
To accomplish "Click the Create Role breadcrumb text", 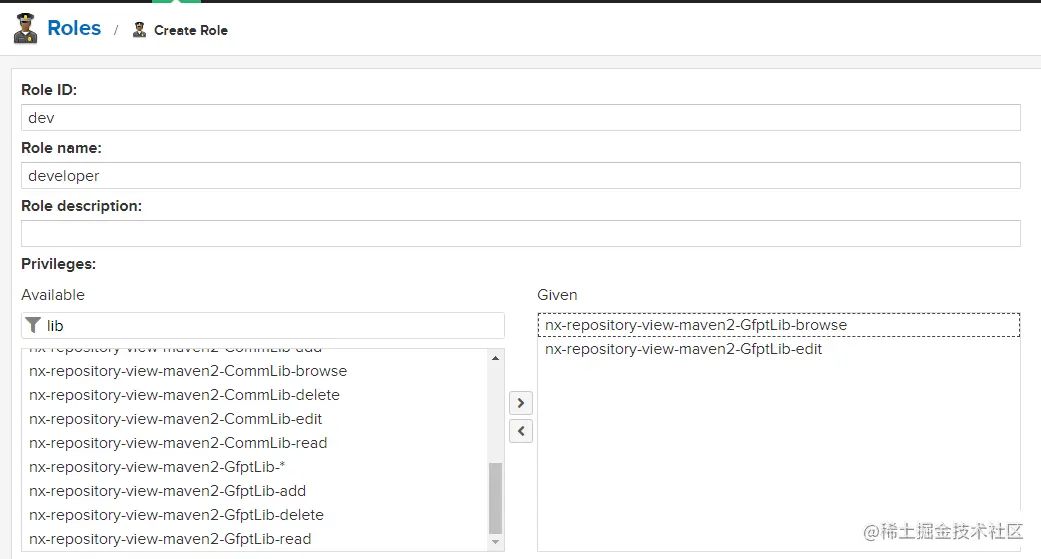I will click(x=191, y=31).
